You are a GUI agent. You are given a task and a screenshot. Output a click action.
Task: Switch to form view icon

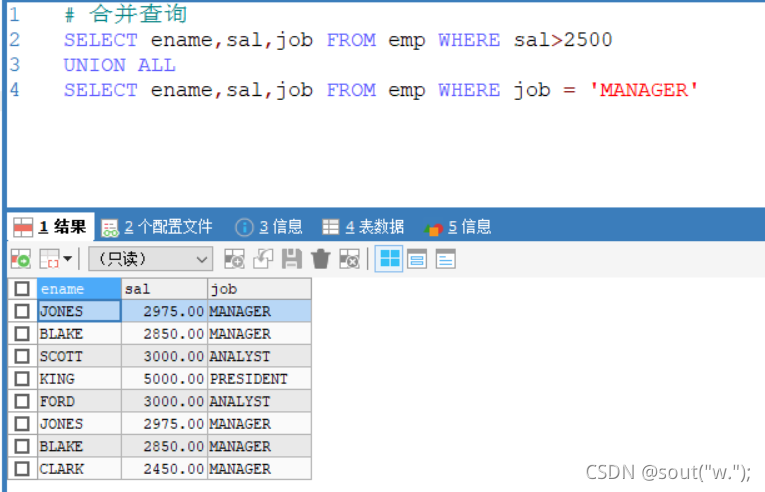click(417, 259)
